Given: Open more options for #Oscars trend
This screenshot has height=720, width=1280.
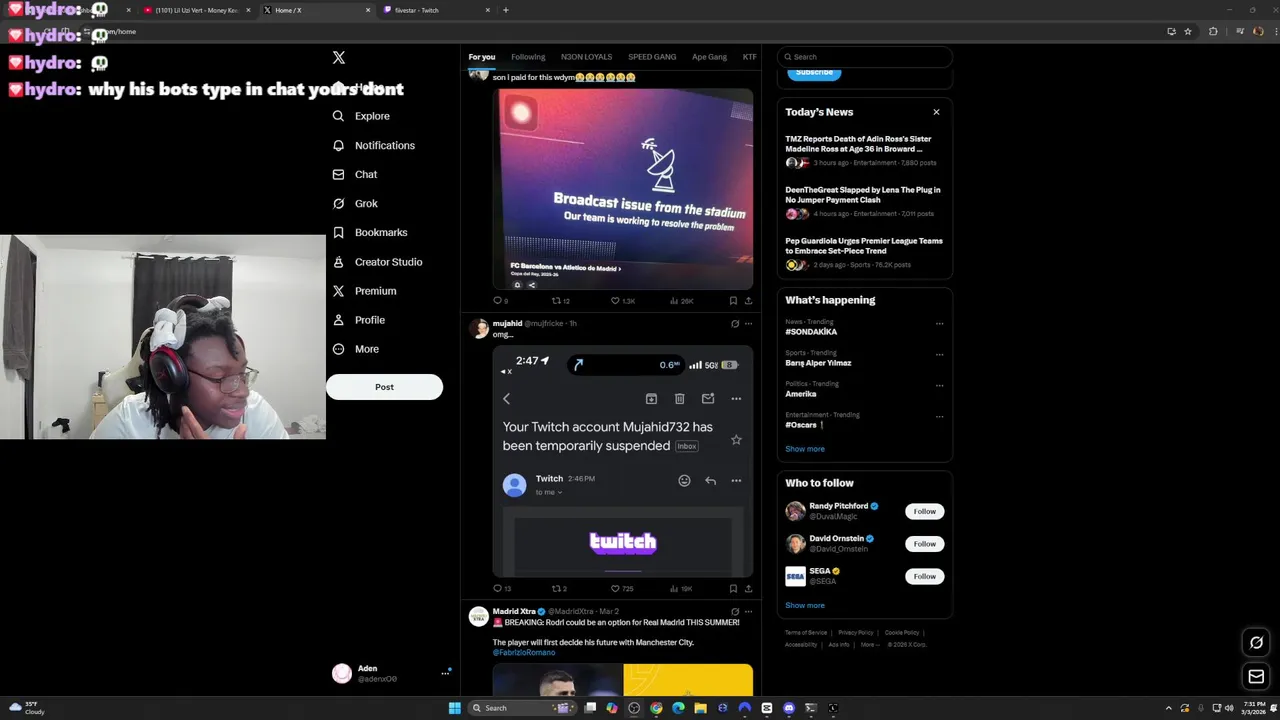Looking at the screenshot, I should click(939, 417).
